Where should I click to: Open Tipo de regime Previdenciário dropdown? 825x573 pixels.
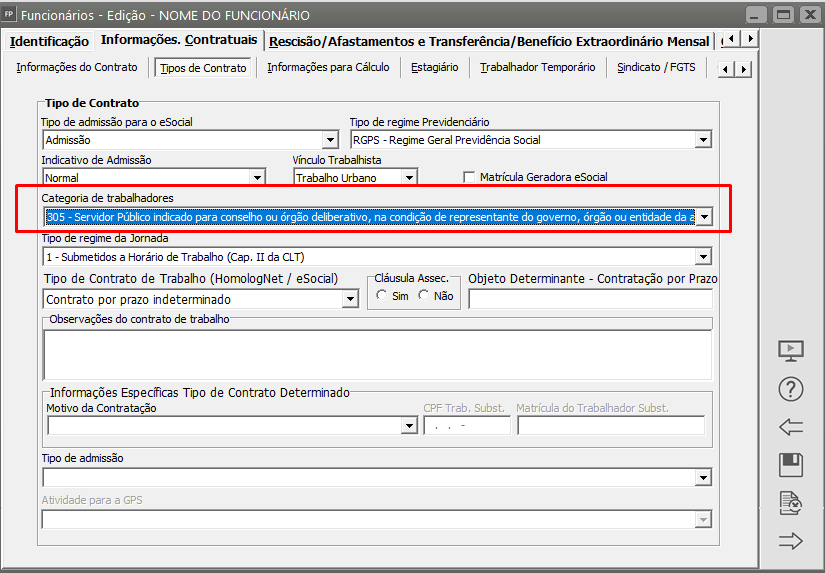703,140
